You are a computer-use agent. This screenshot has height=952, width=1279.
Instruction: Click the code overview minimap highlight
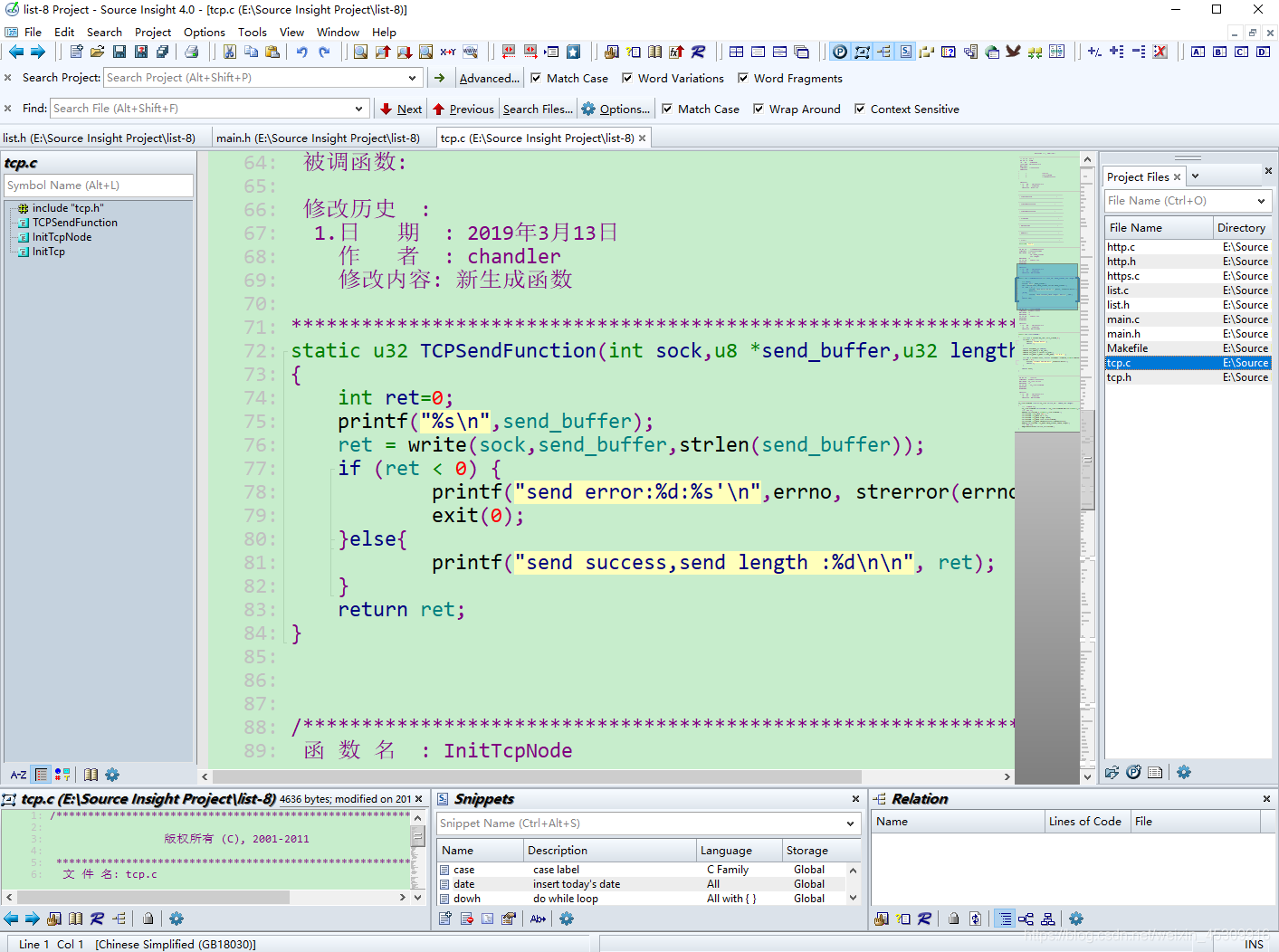[x=1046, y=285]
